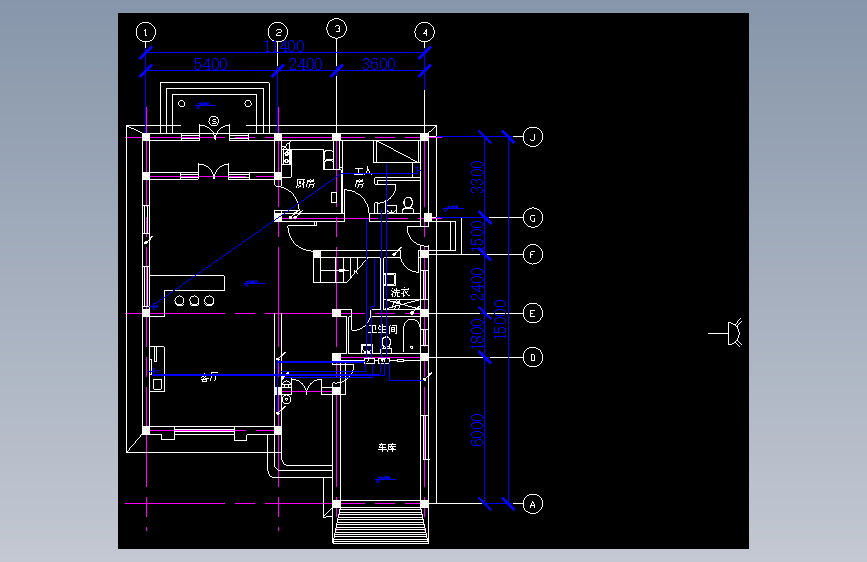Click the three round stools at the counter
The image size is (867, 562).
[x=194, y=301]
